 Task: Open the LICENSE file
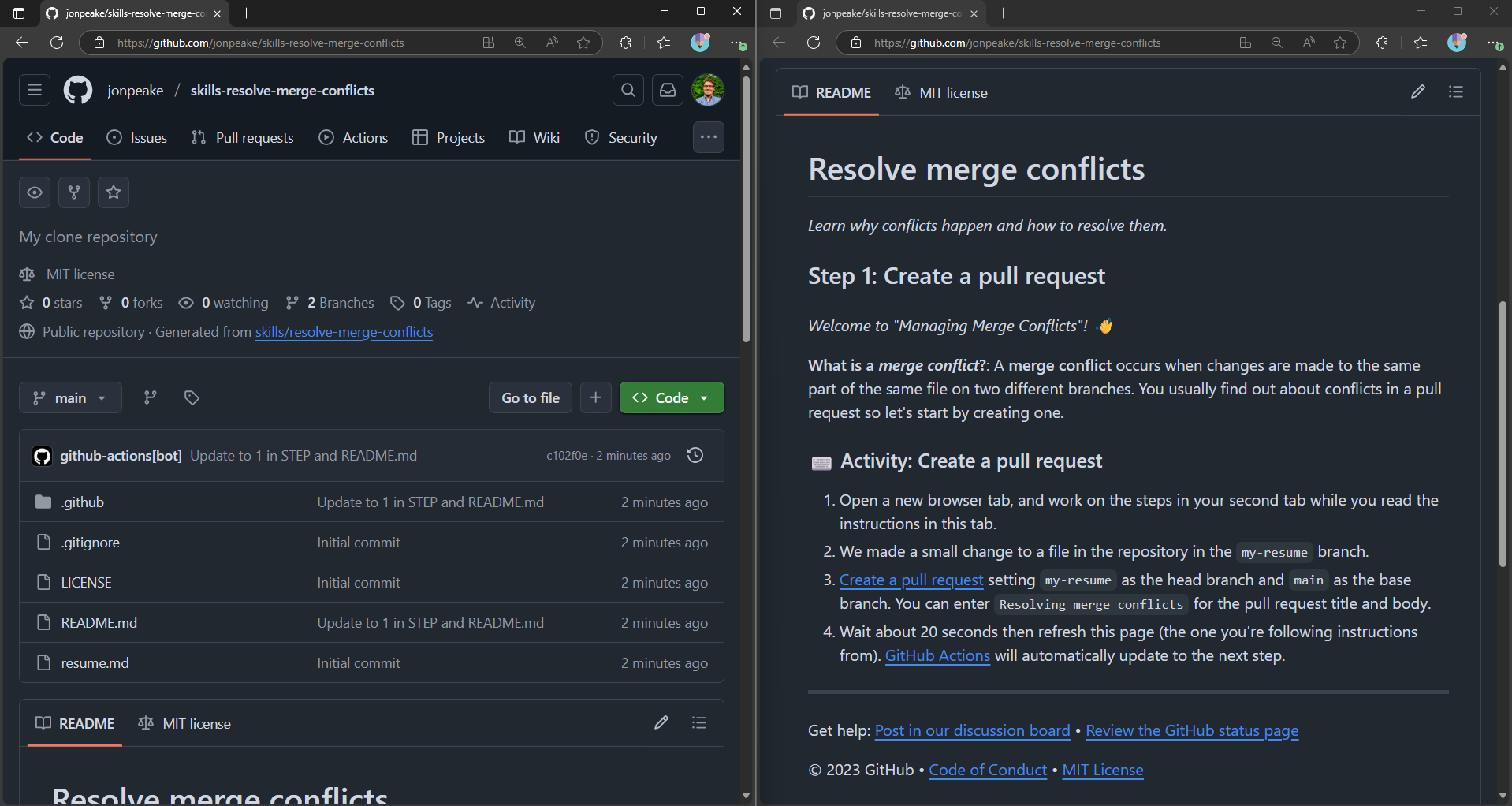tap(87, 583)
